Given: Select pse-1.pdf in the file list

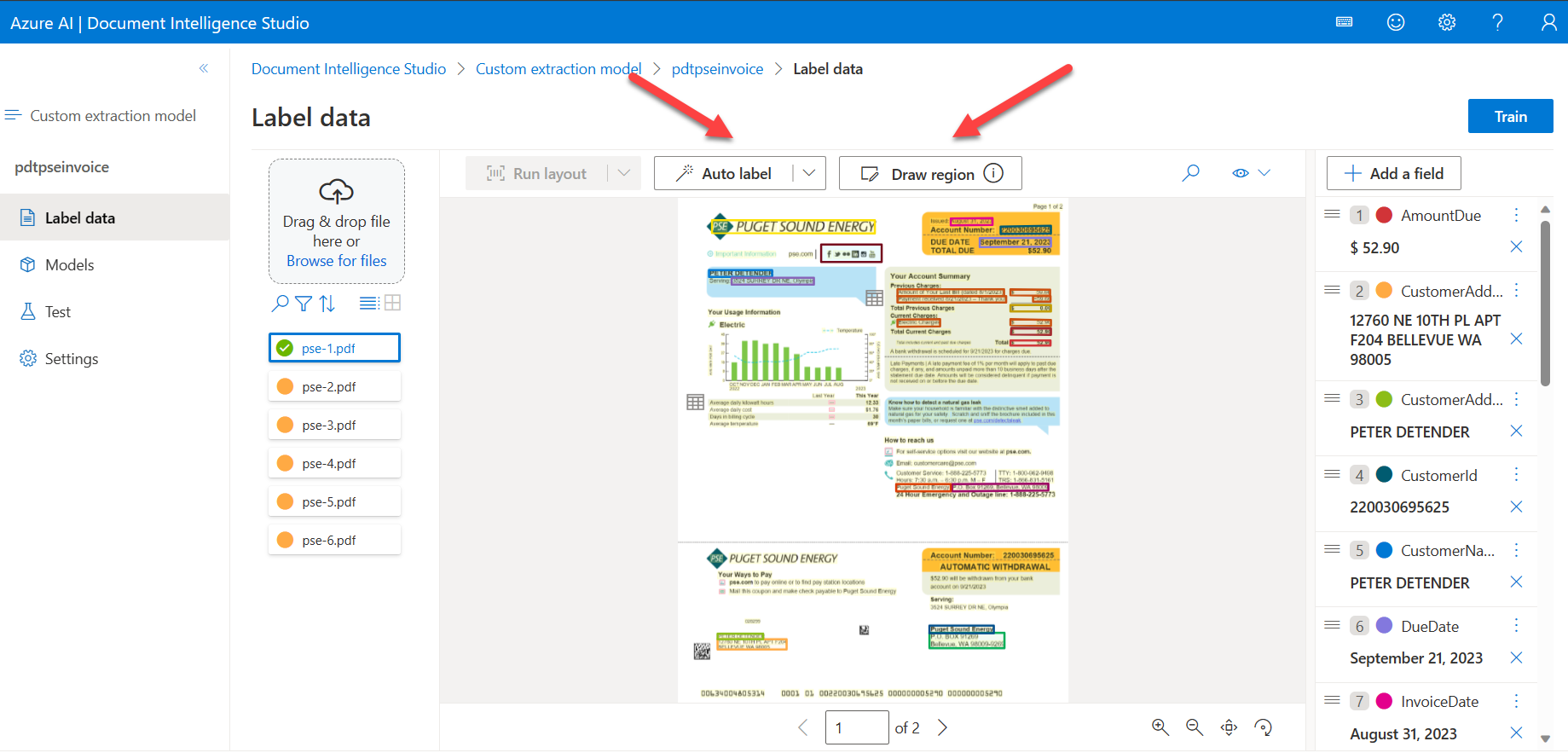Looking at the screenshot, I should [x=334, y=348].
